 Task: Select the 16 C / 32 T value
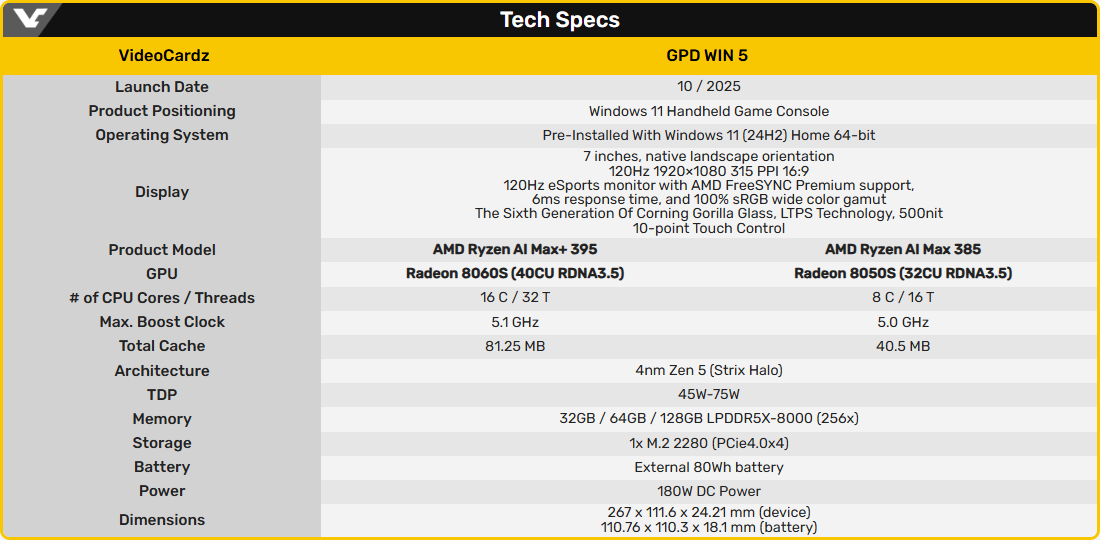point(514,298)
